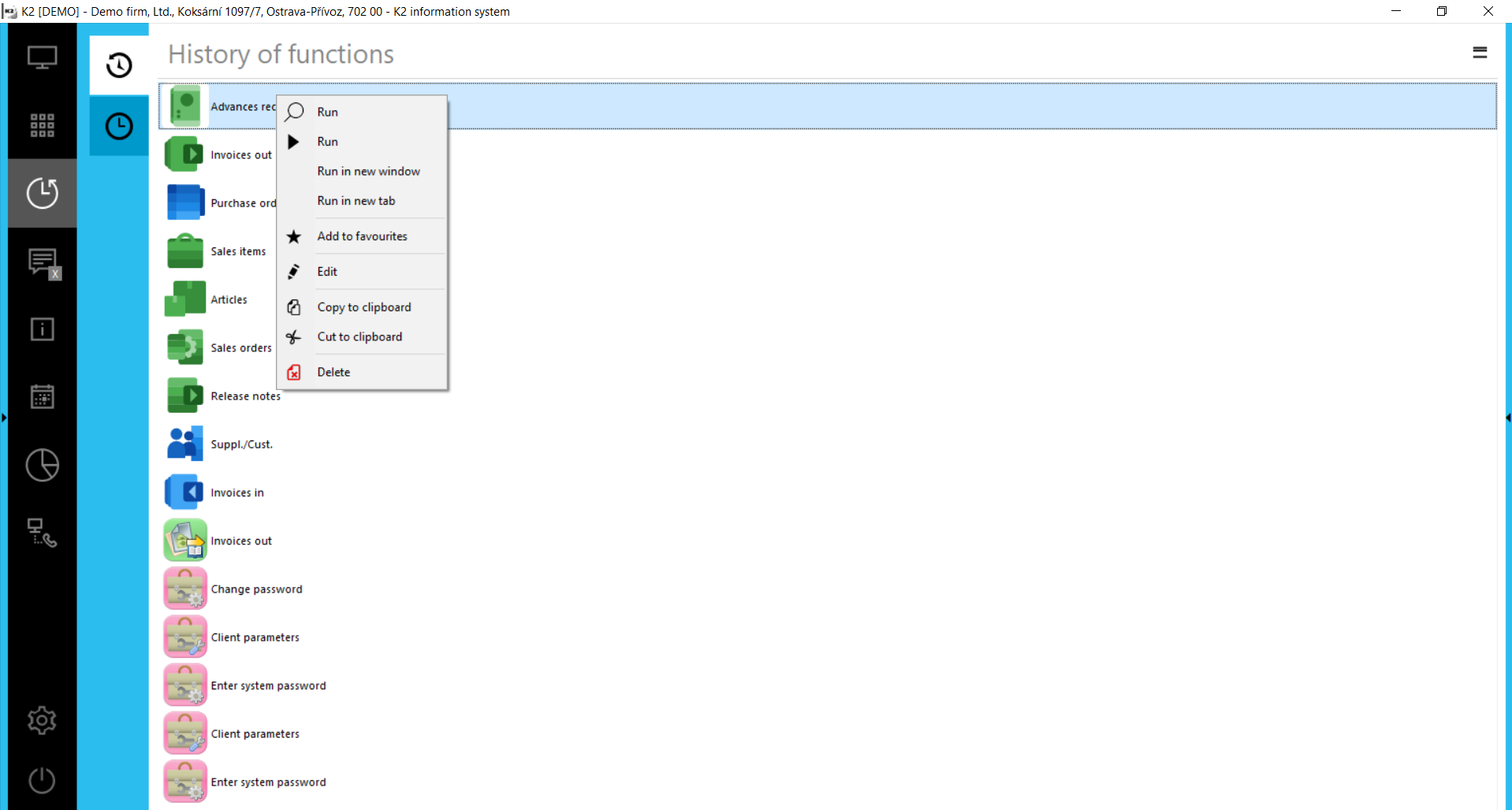Open the Suppl./Cust. people icon

(x=185, y=444)
